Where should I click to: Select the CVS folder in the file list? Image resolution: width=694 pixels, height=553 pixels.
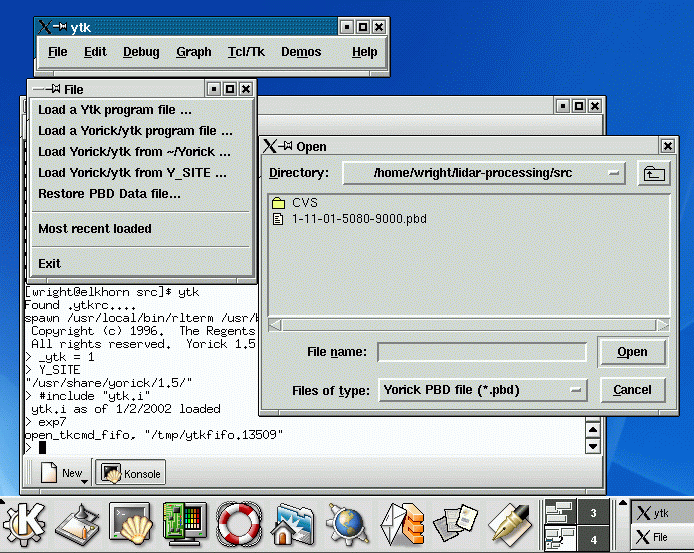point(304,203)
